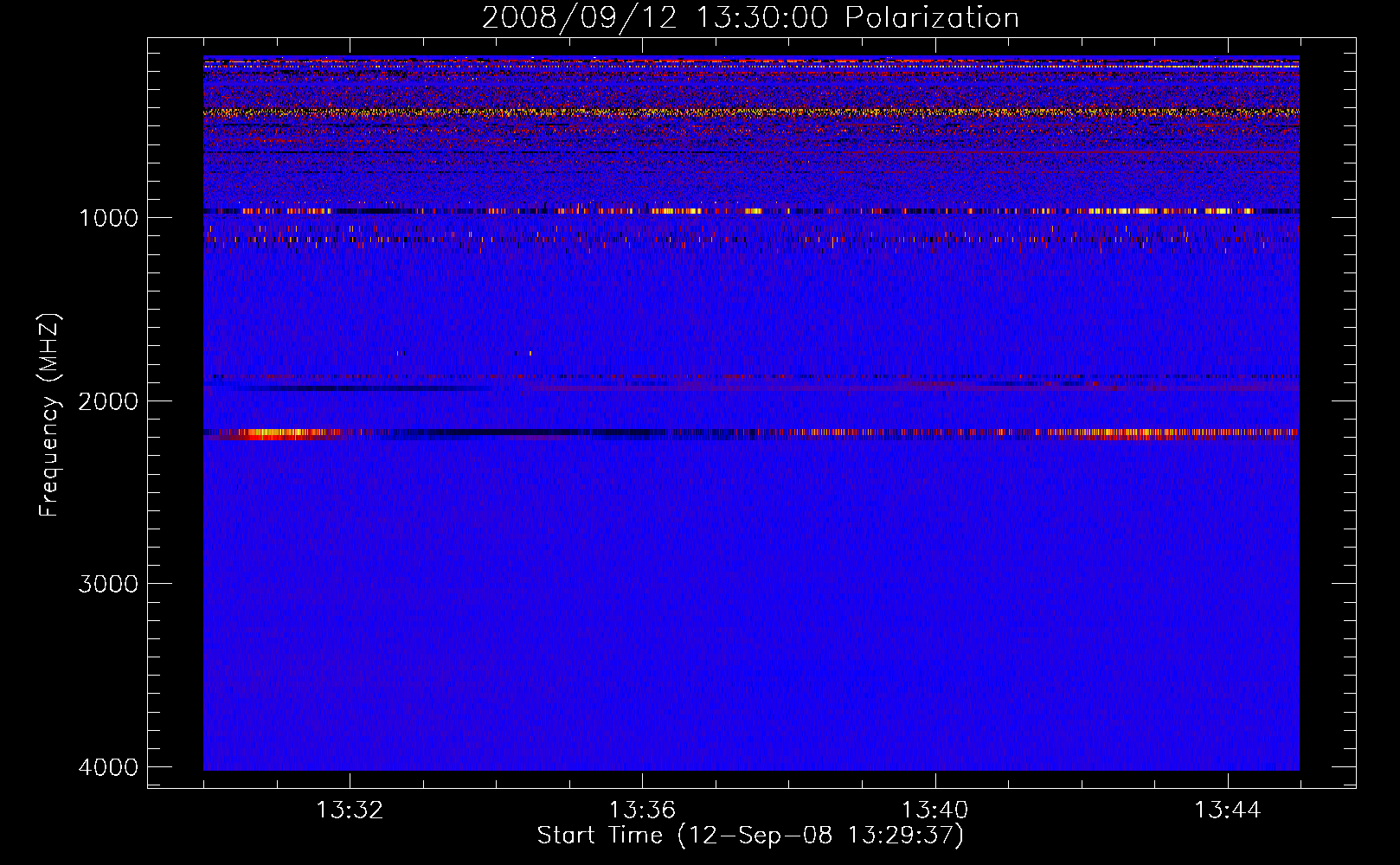Screen dimensions: 1400x865
Task: Click the 'Start Time (12-Sep-08 13:29:37)' label
Action: pos(750,836)
